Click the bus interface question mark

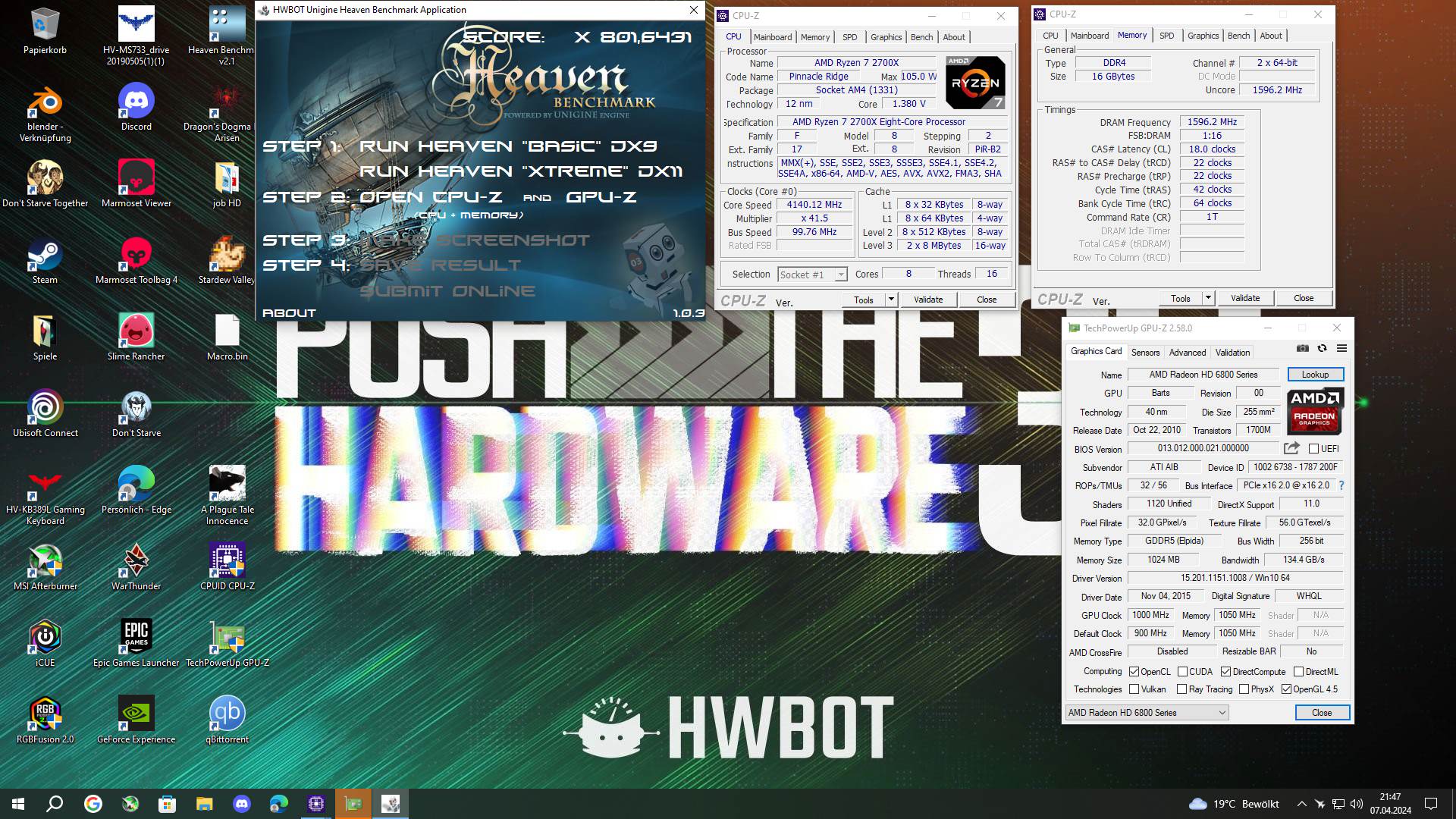1341,485
